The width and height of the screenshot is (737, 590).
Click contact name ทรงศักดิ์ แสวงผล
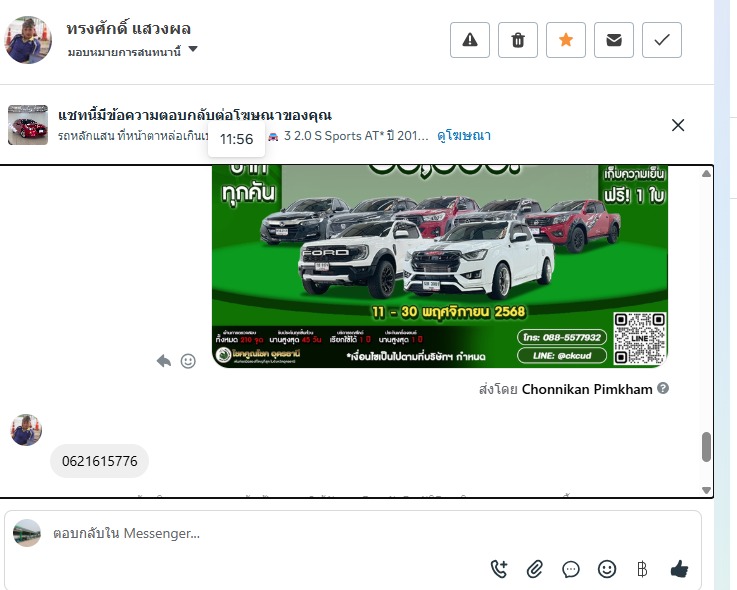128,29
